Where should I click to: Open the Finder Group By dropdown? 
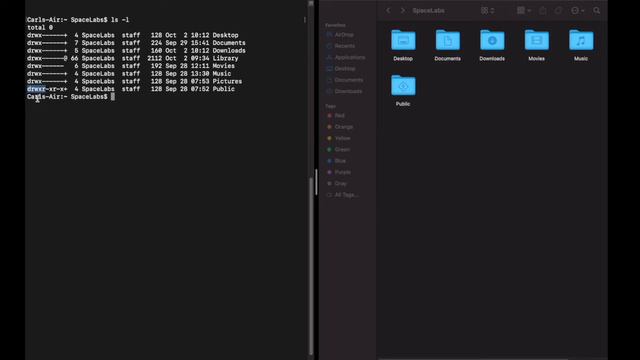pos(524,11)
